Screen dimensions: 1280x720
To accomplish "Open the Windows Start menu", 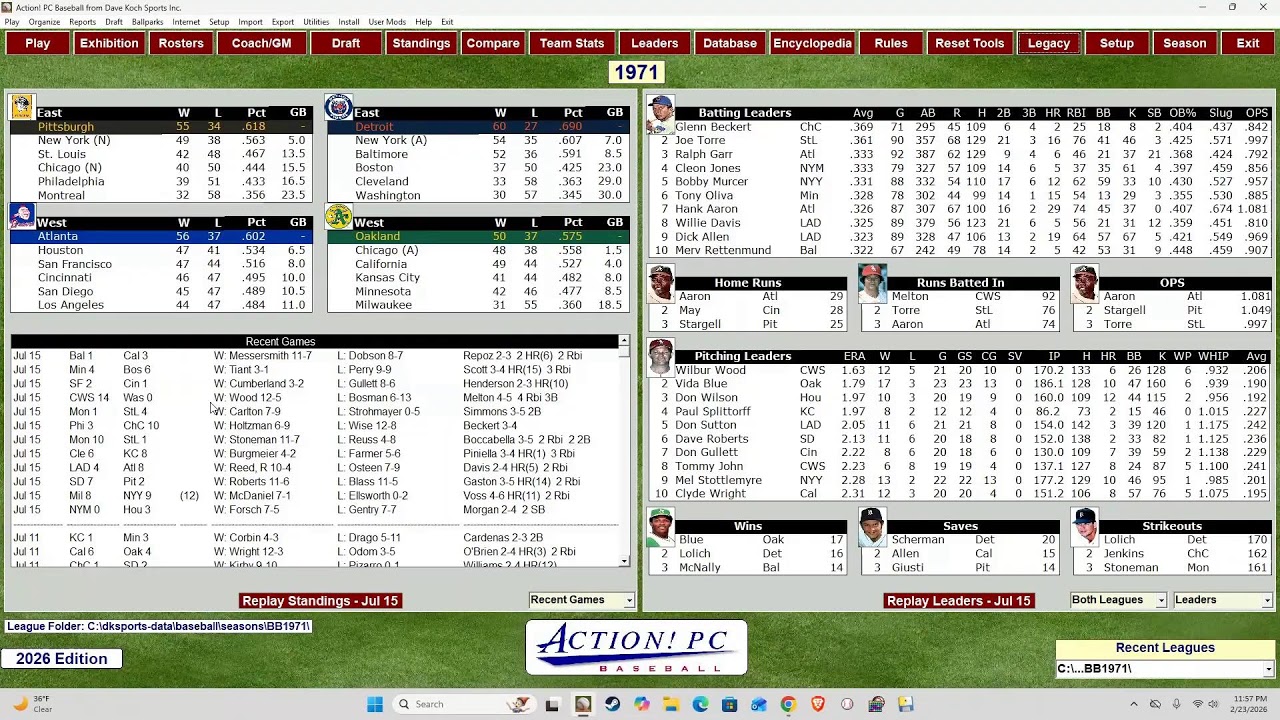I will click(375, 704).
